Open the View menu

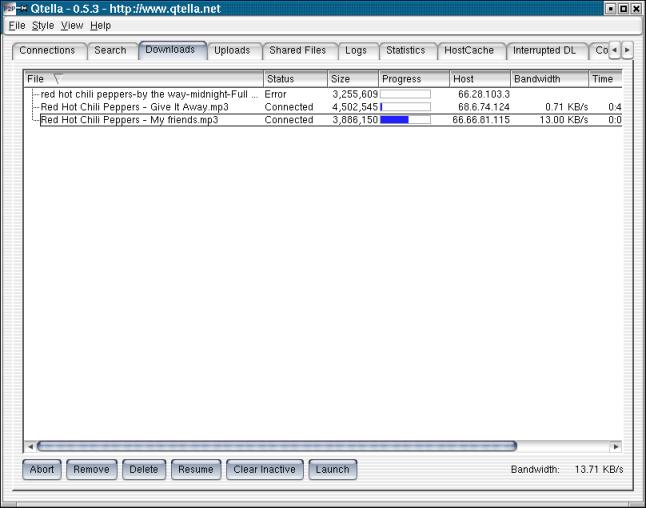72,26
